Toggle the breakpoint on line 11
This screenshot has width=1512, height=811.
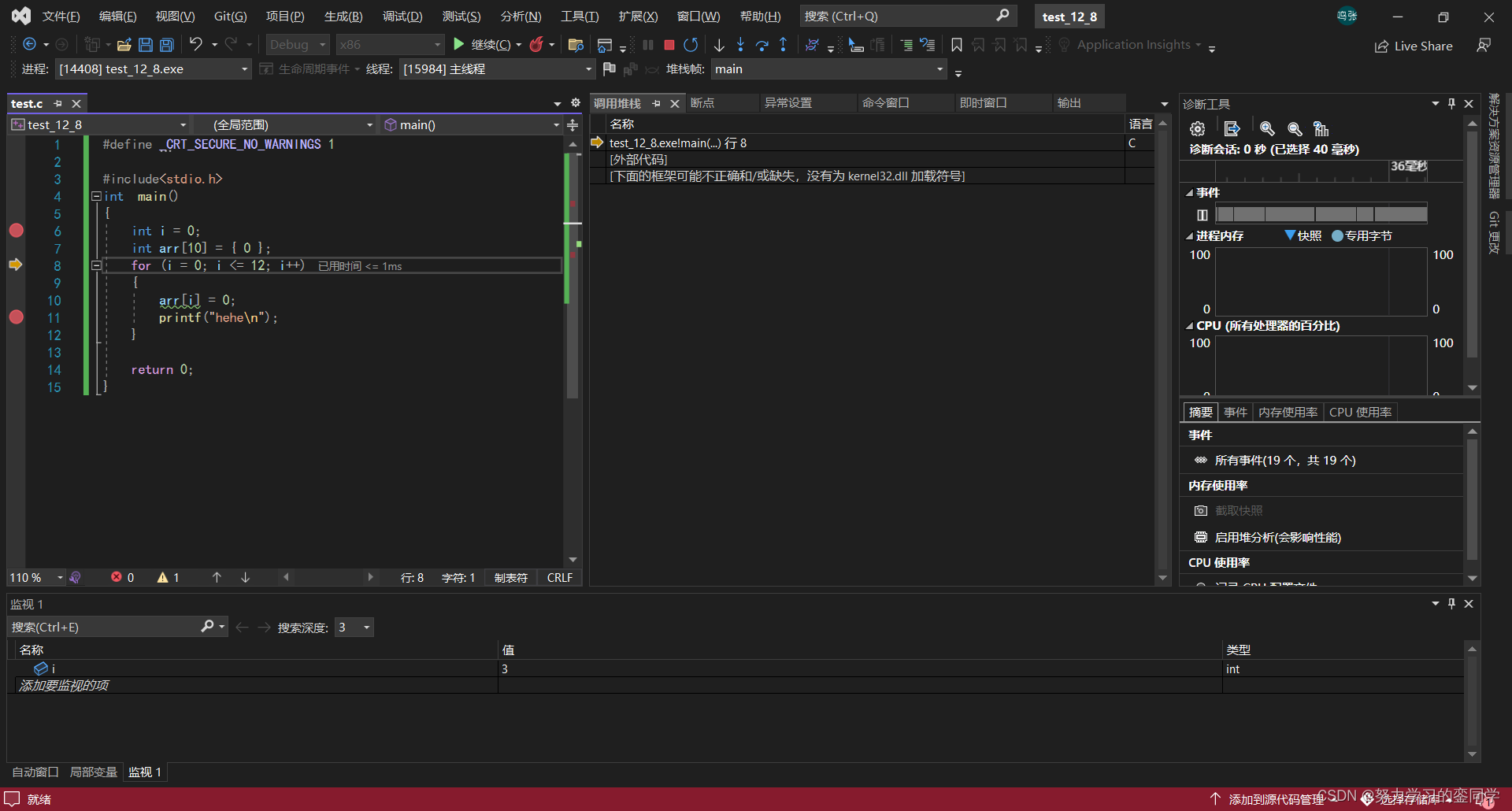pos(17,317)
